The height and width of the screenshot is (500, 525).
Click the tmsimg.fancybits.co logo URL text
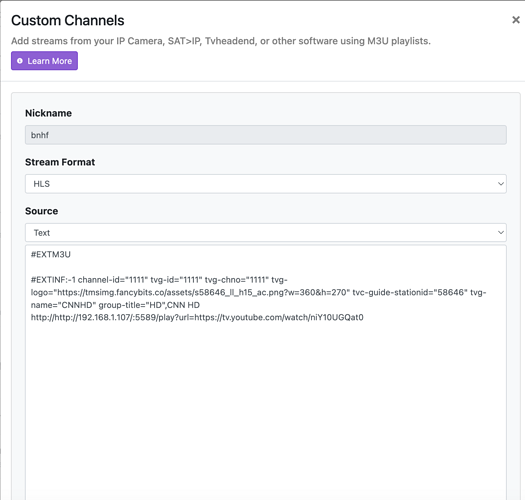(202, 292)
